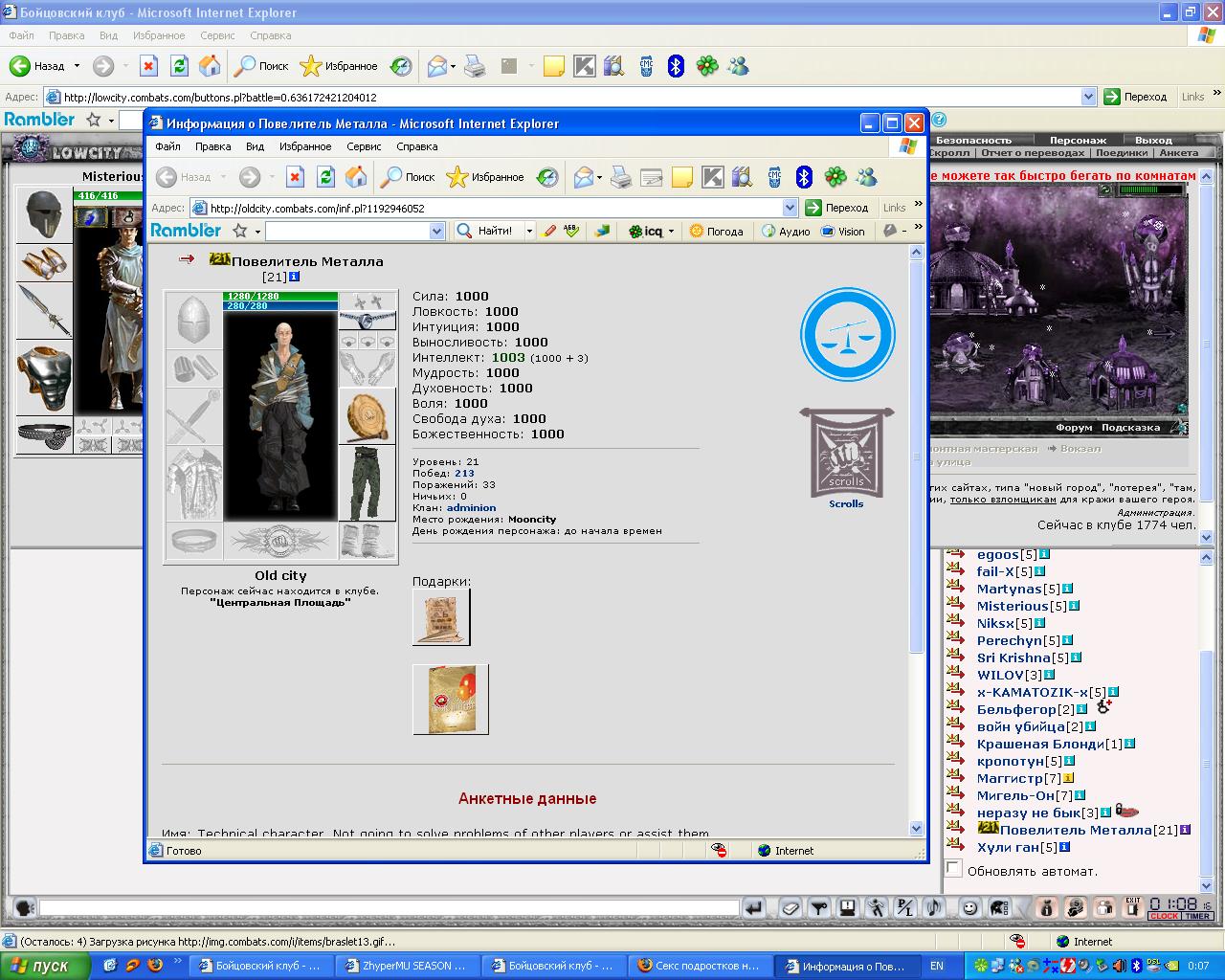Click the helmet equipment slot in popup
1225x980 pixels.
click(194, 320)
